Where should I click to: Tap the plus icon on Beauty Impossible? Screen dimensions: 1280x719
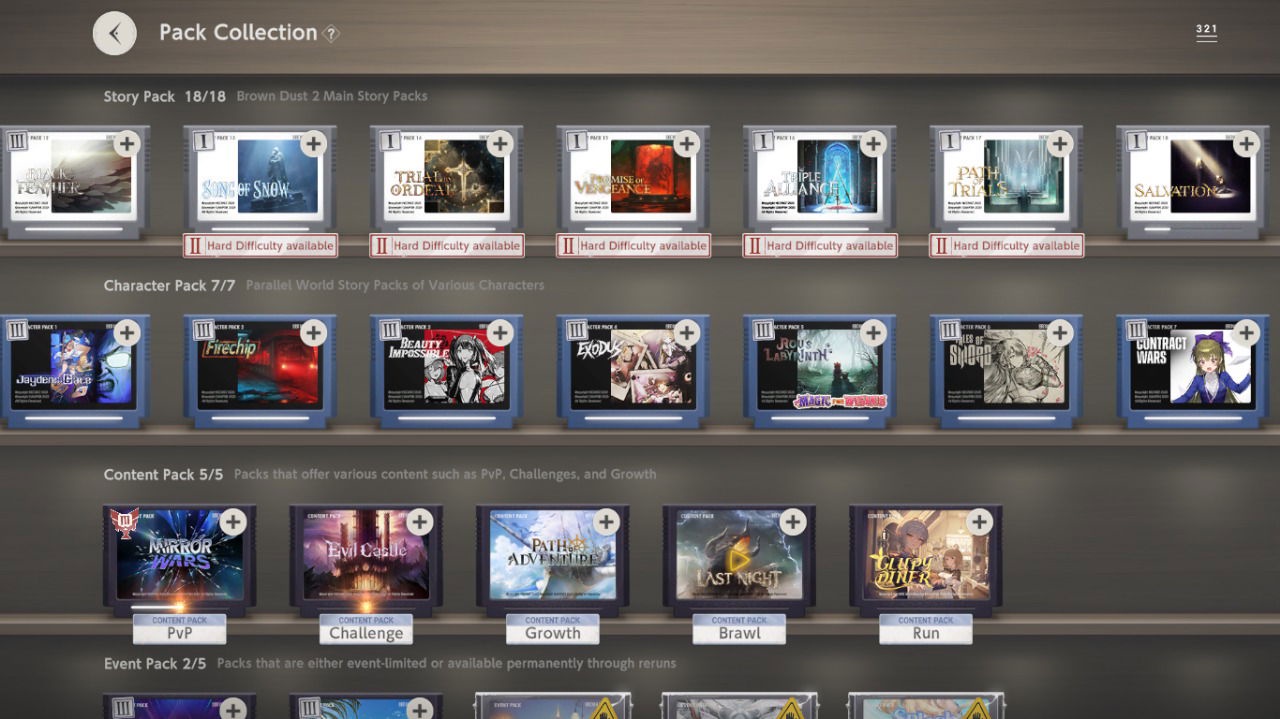[x=500, y=332]
